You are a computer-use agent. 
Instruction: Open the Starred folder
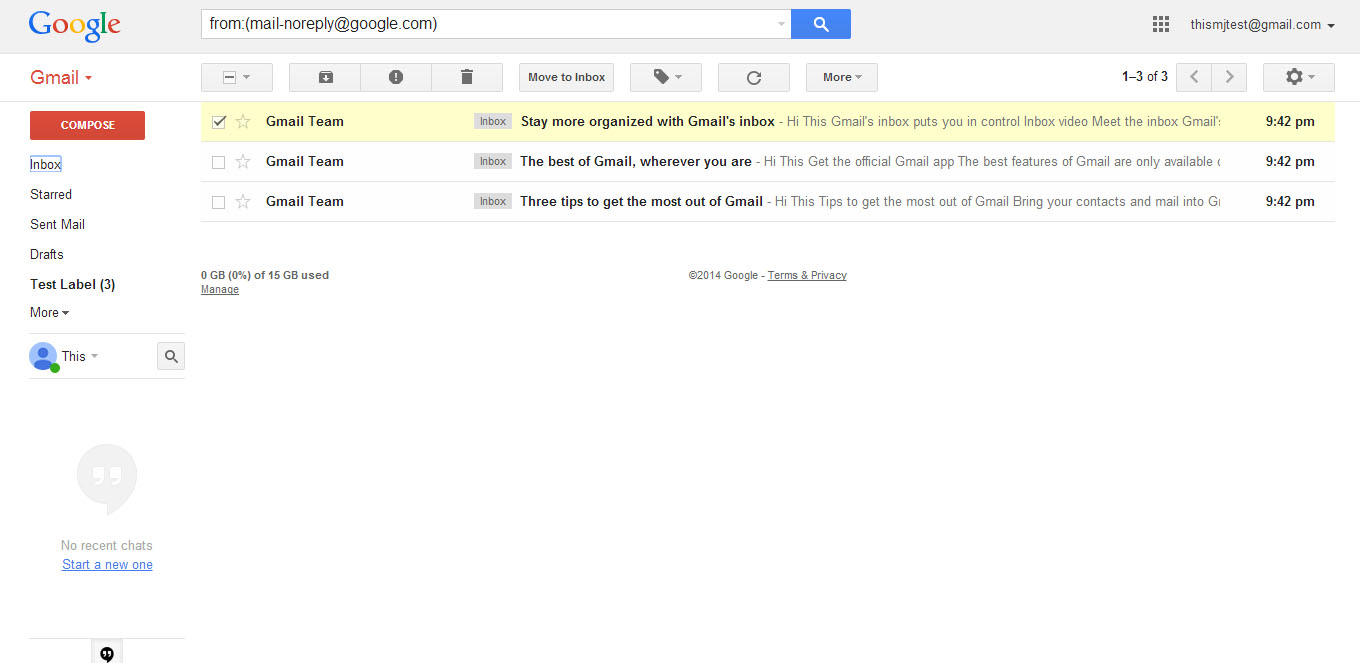[x=51, y=194]
